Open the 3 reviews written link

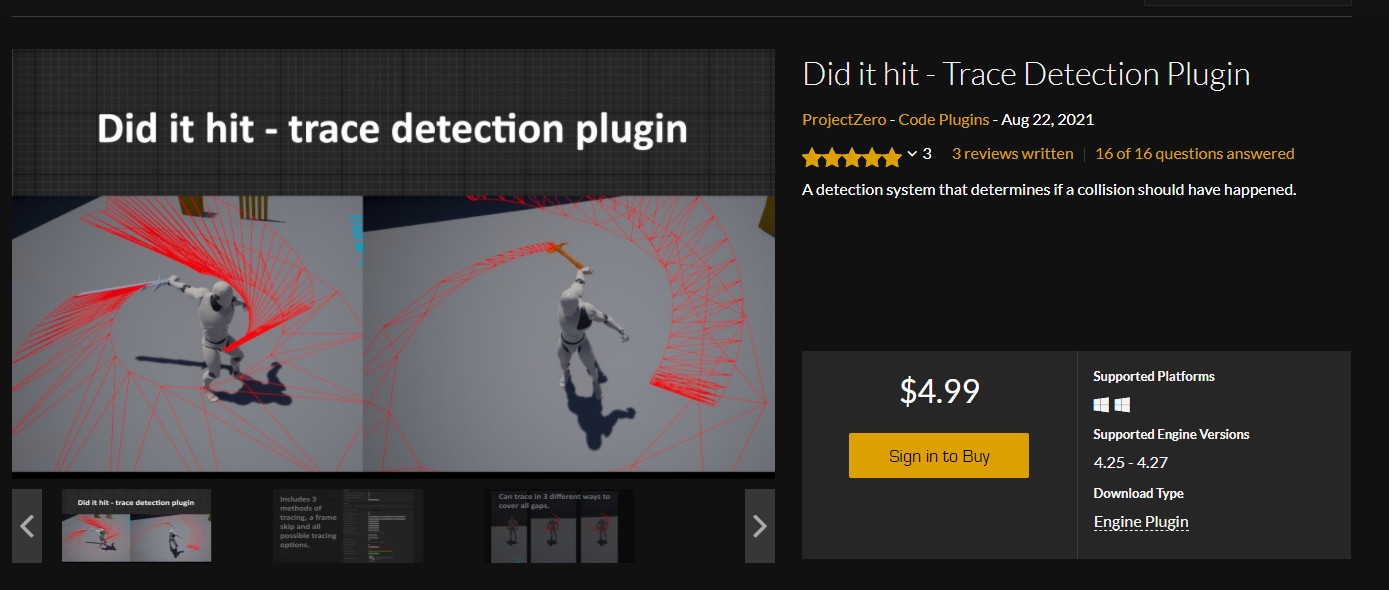pos(1012,154)
